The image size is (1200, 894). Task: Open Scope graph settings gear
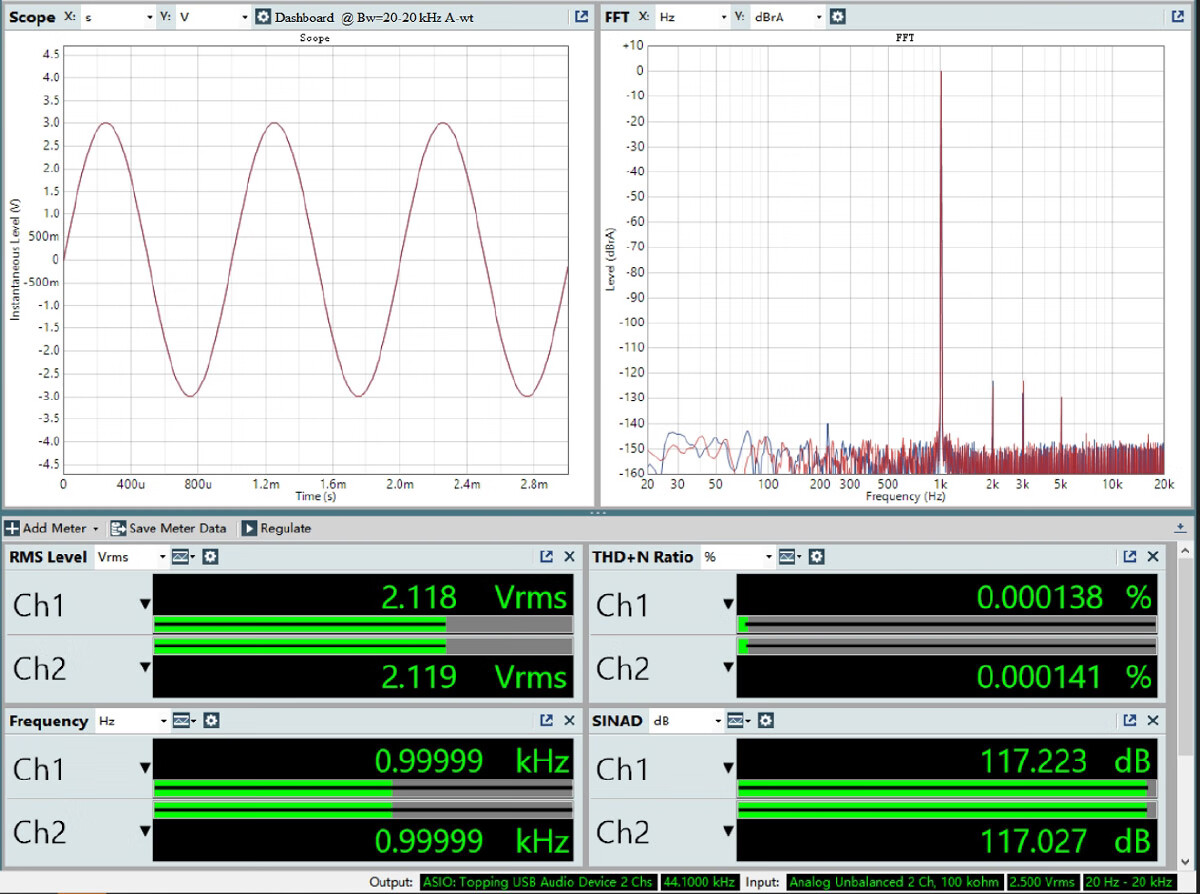pyautogui.click(x=263, y=17)
